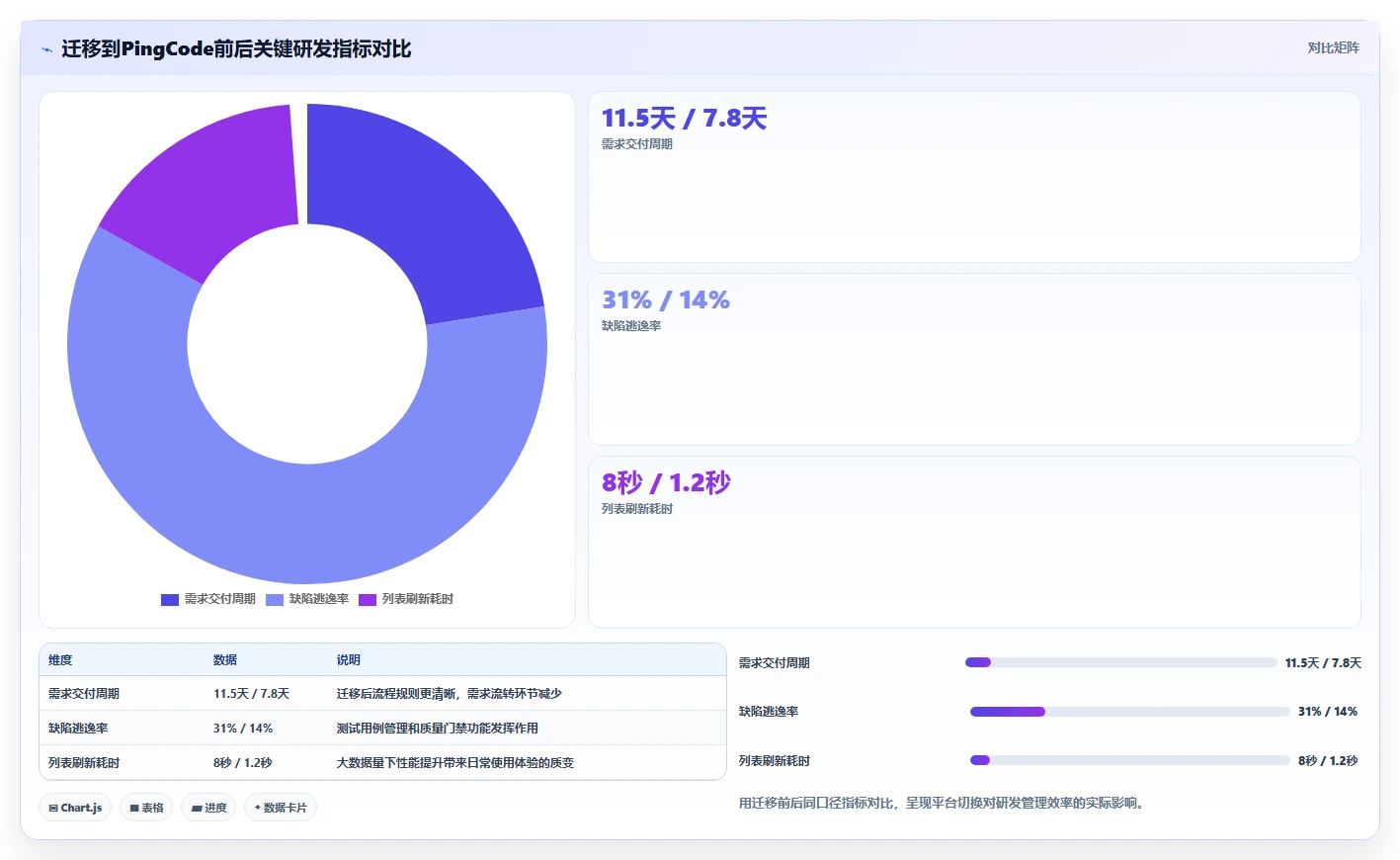Click progress row label 缺陷逃逸率

pyautogui.click(x=769, y=712)
